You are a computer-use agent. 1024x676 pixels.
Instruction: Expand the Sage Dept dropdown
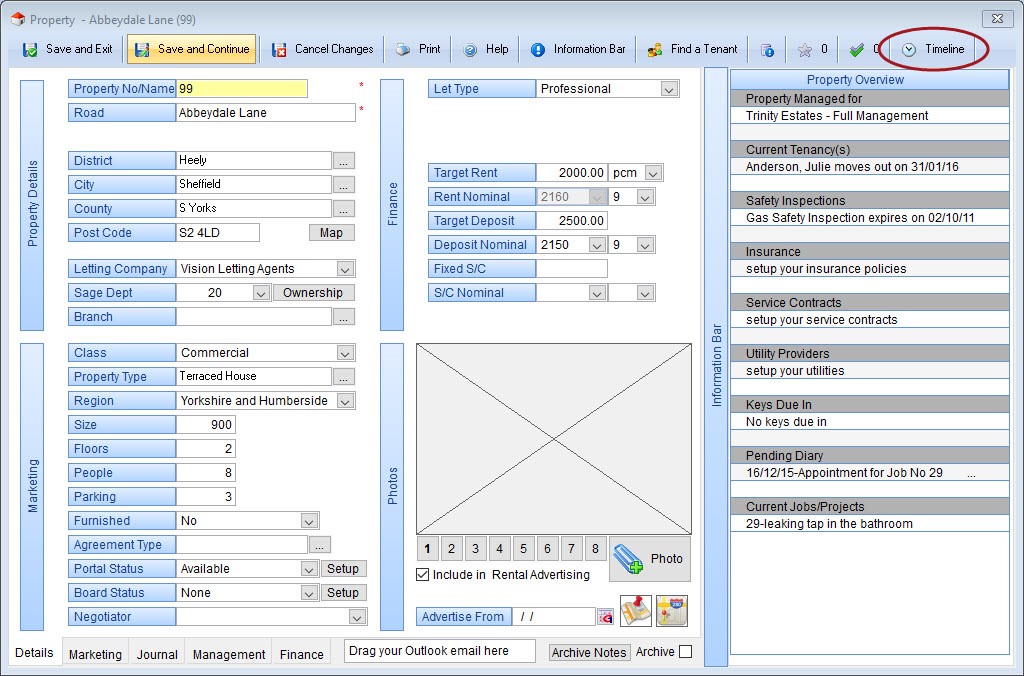(261, 293)
